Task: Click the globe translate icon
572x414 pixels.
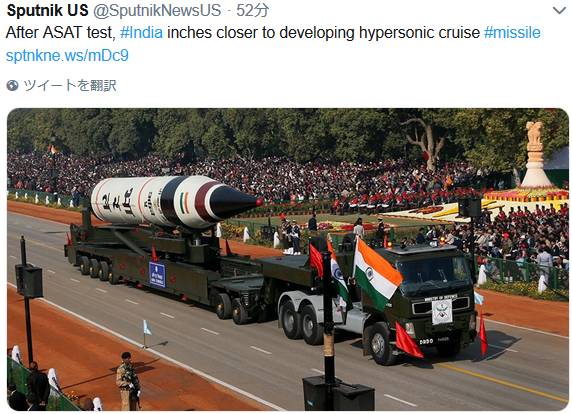Action: pos(12,86)
